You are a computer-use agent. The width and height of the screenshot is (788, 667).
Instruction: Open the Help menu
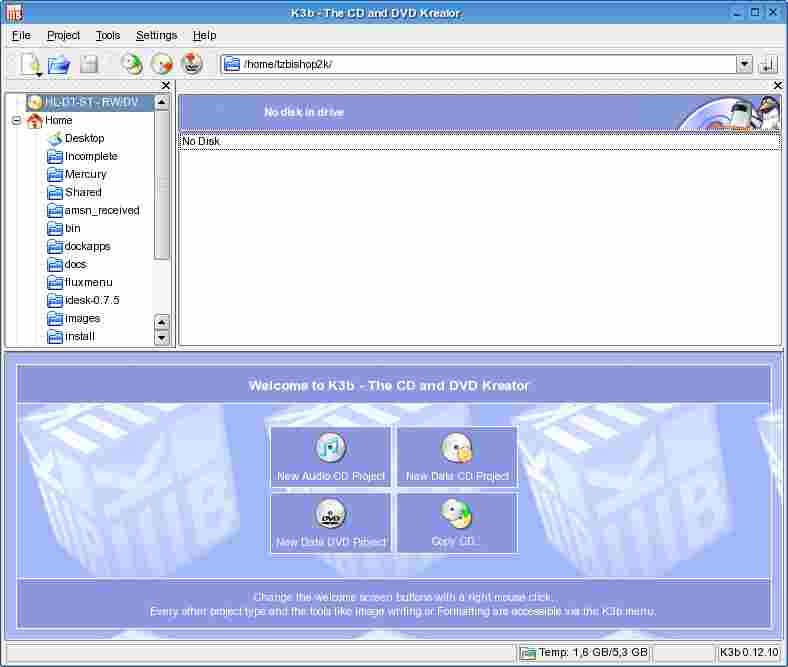click(205, 35)
